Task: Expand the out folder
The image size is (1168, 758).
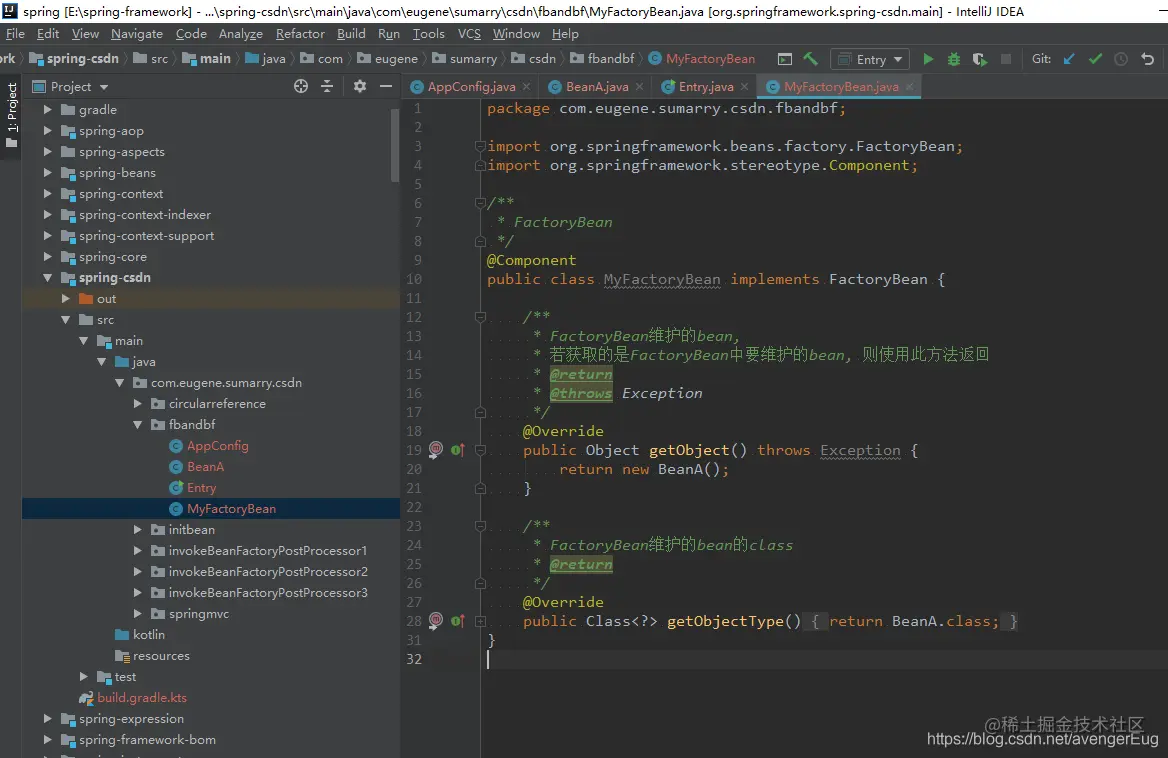Action: [66, 299]
